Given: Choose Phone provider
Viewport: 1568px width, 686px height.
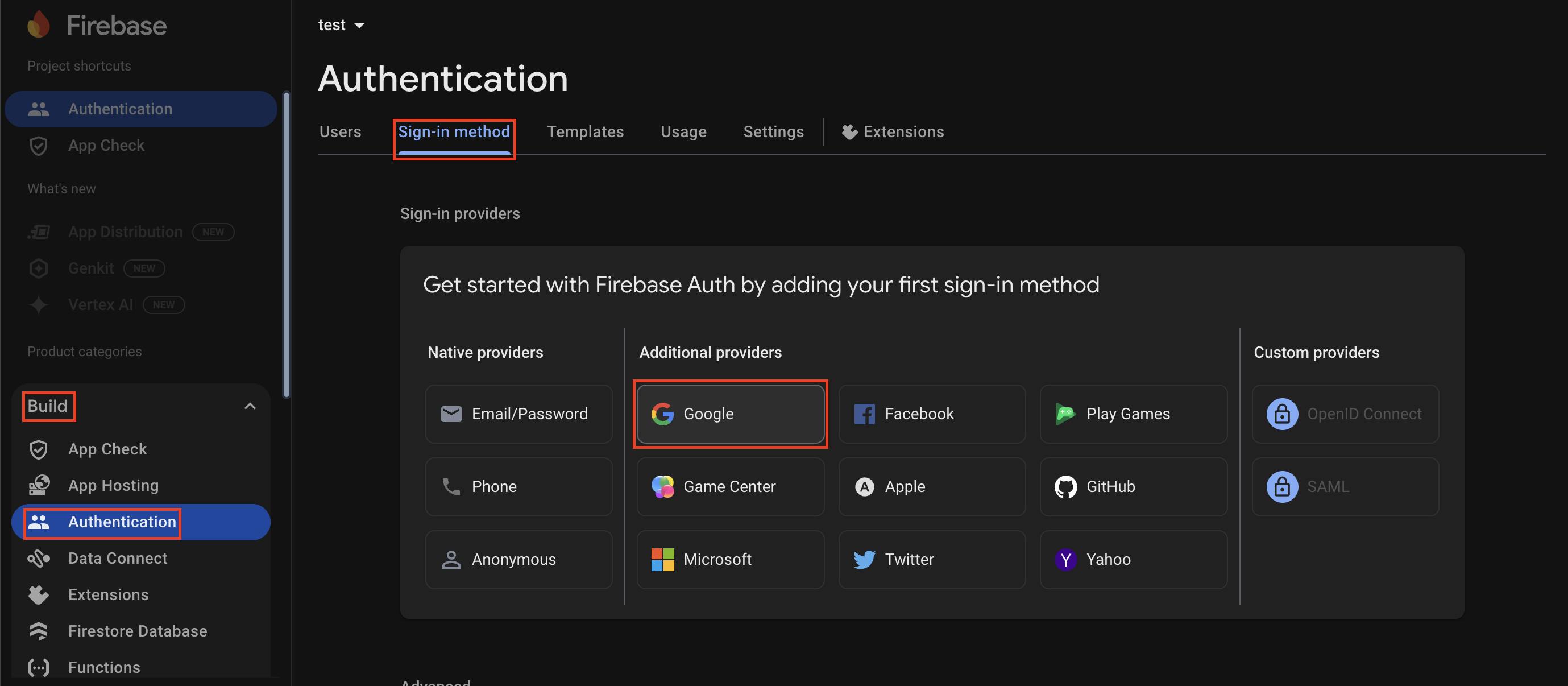Looking at the screenshot, I should 518,487.
